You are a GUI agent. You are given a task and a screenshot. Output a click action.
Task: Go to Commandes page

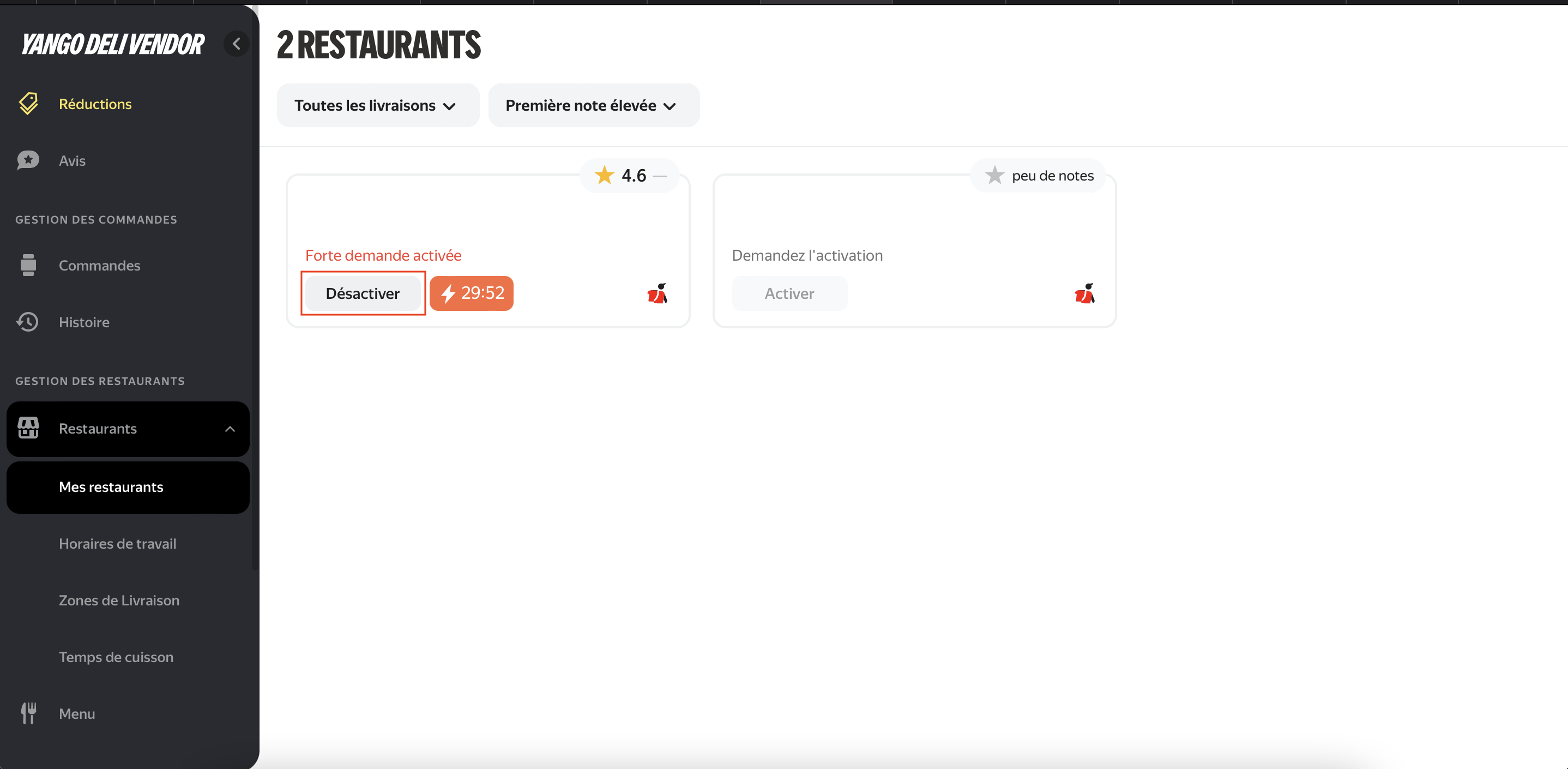(x=99, y=266)
